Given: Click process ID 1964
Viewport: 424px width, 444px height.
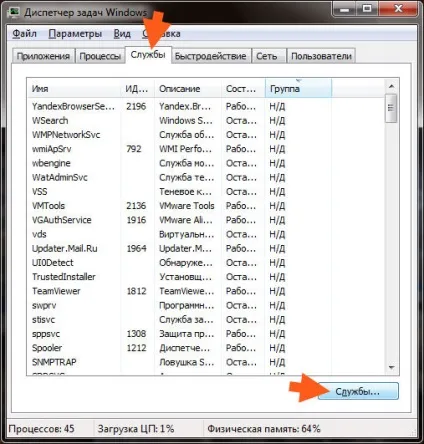Looking at the screenshot, I should click(x=136, y=248).
